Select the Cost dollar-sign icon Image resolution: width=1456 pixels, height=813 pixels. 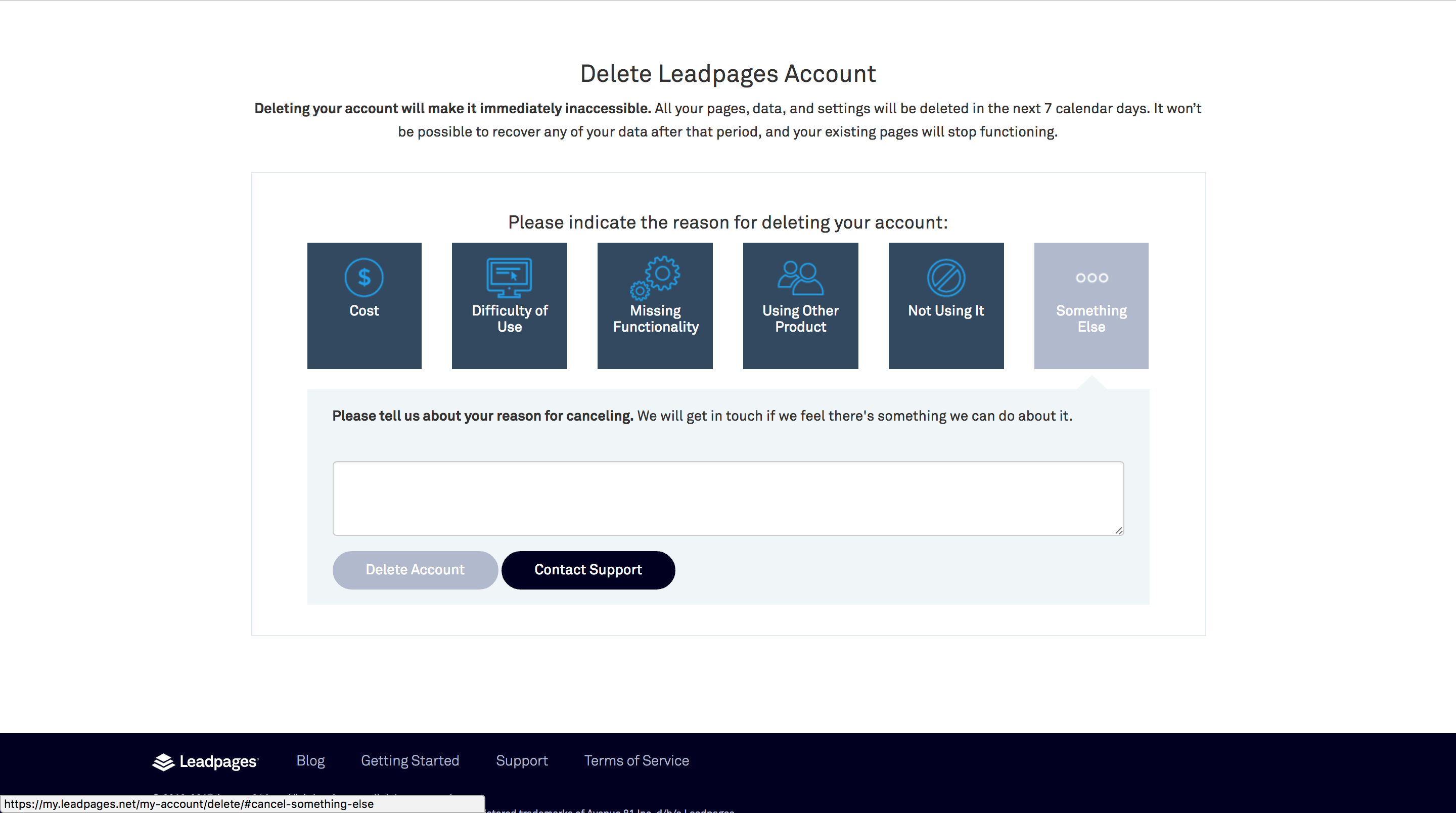coord(364,278)
